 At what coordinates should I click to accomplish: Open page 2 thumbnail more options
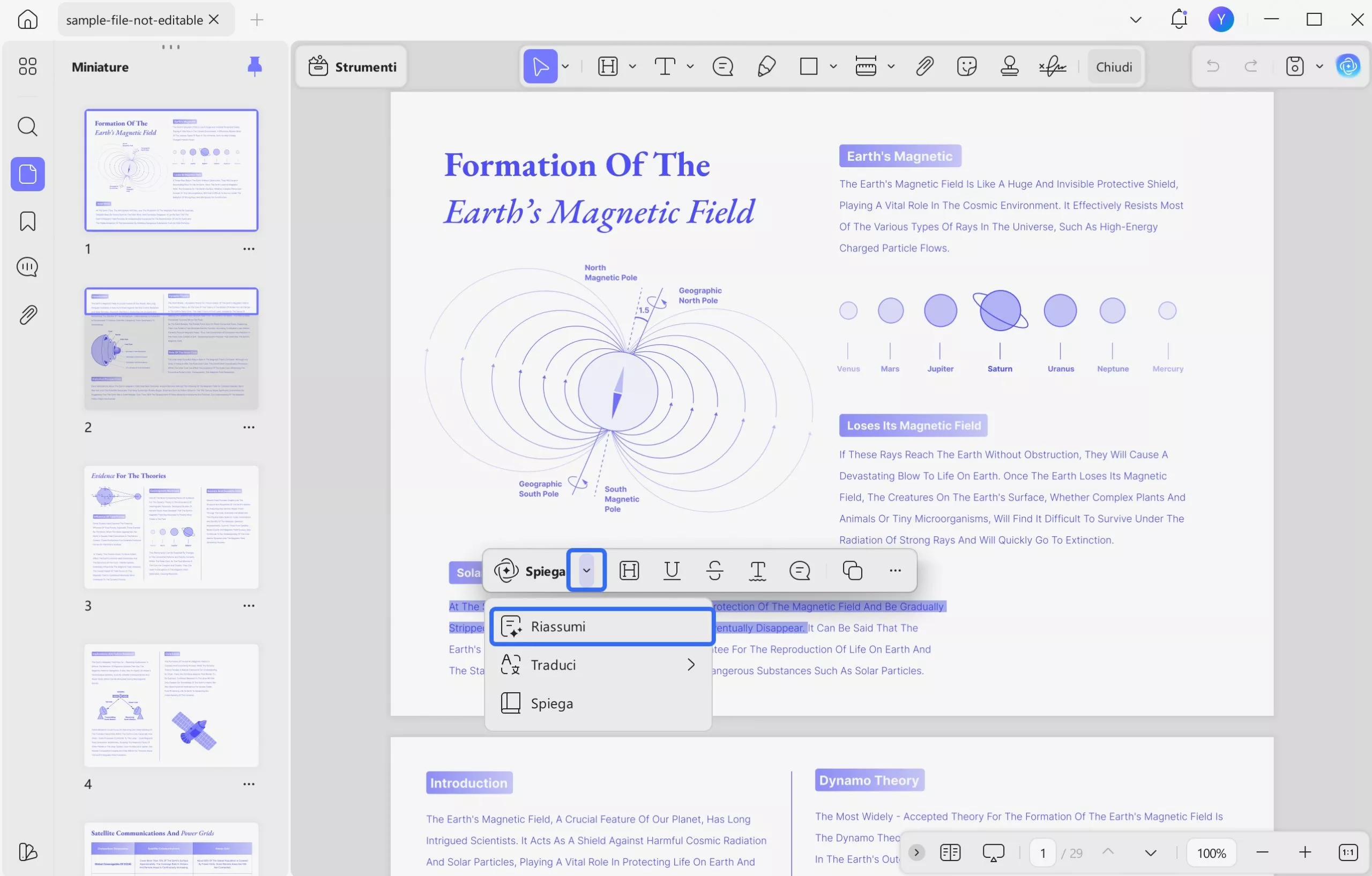pos(249,427)
